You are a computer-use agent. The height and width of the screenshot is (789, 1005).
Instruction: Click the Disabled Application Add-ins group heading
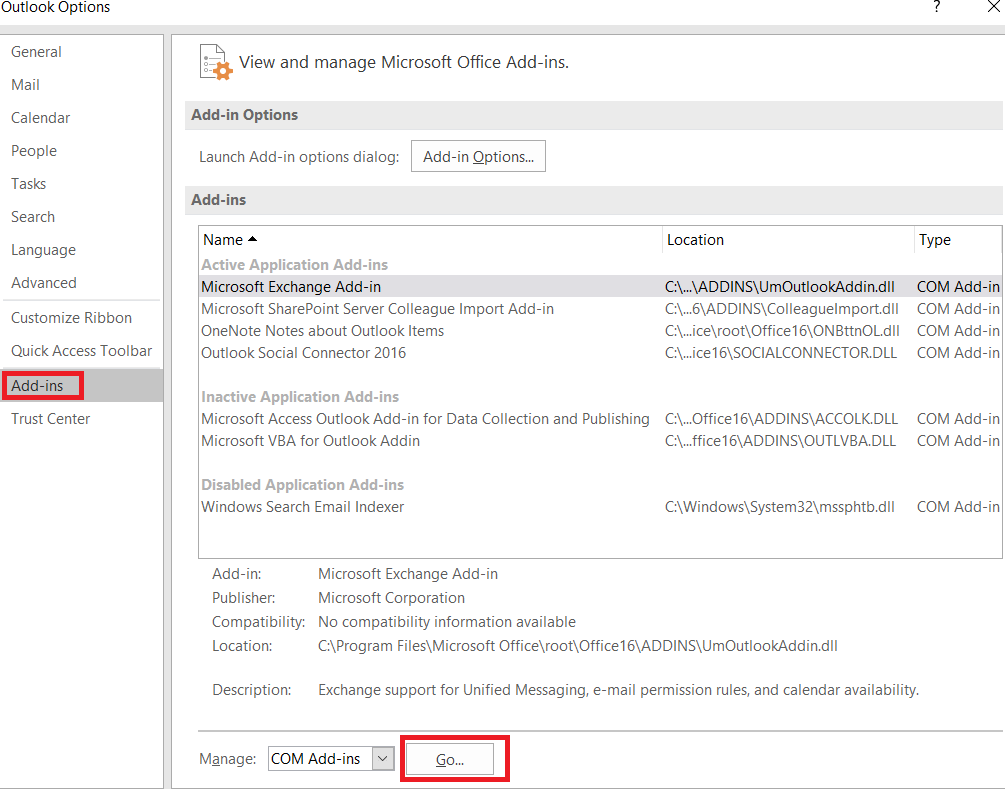click(x=303, y=485)
